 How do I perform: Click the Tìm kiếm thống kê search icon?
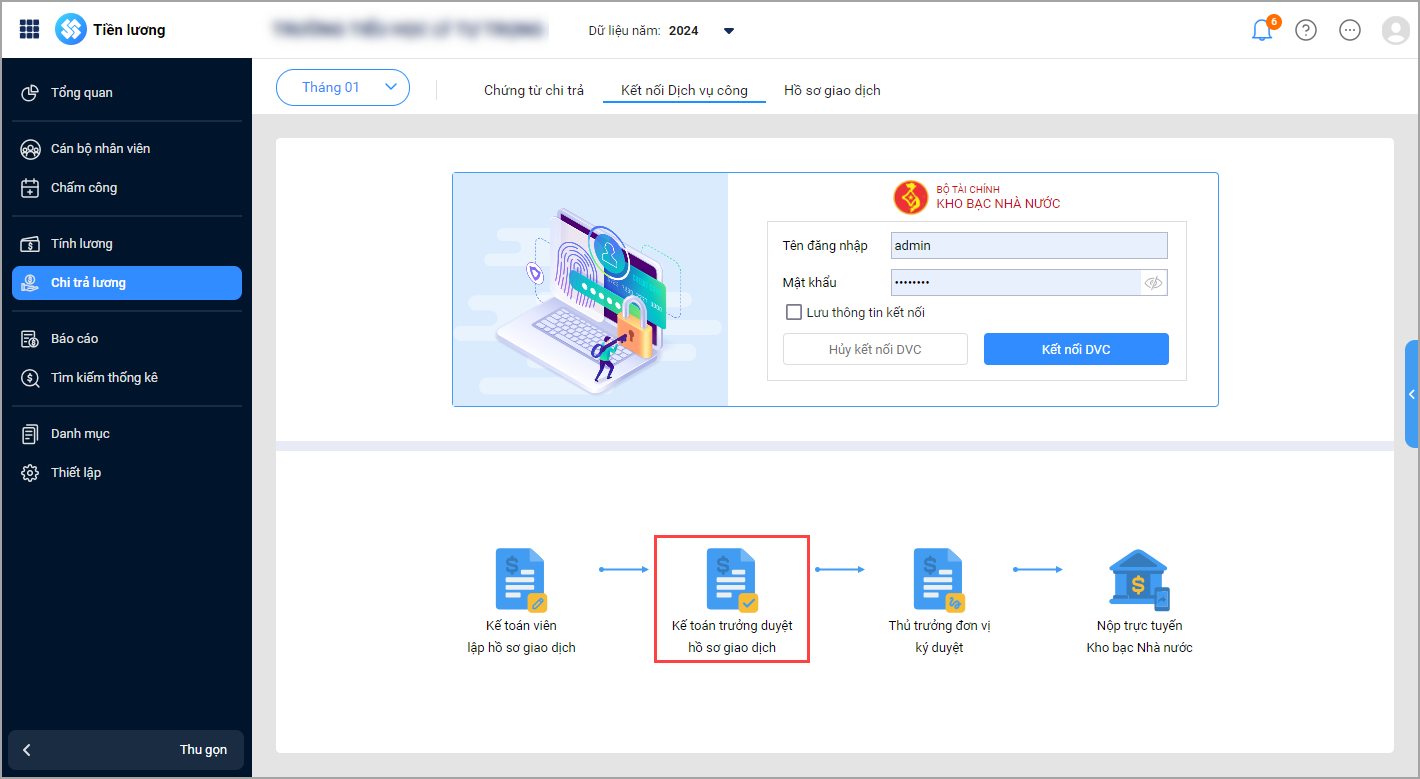pos(30,378)
